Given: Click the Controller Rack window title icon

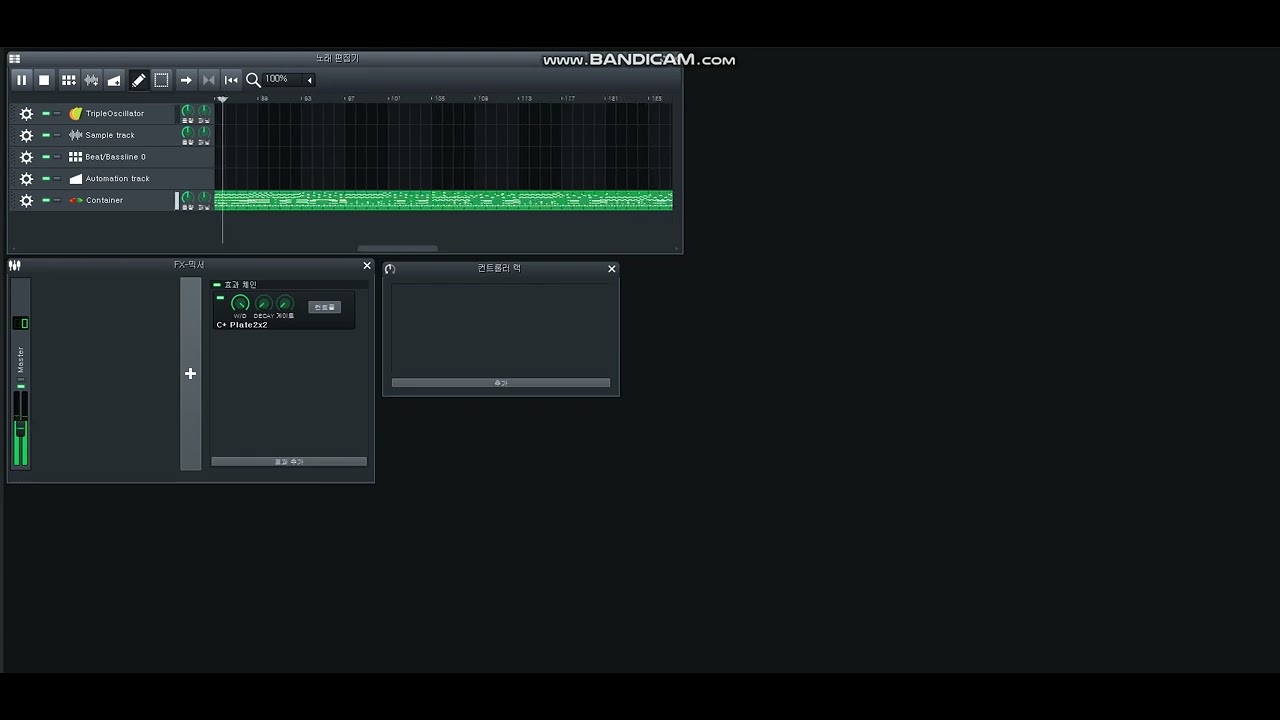Looking at the screenshot, I should (x=390, y=269).
